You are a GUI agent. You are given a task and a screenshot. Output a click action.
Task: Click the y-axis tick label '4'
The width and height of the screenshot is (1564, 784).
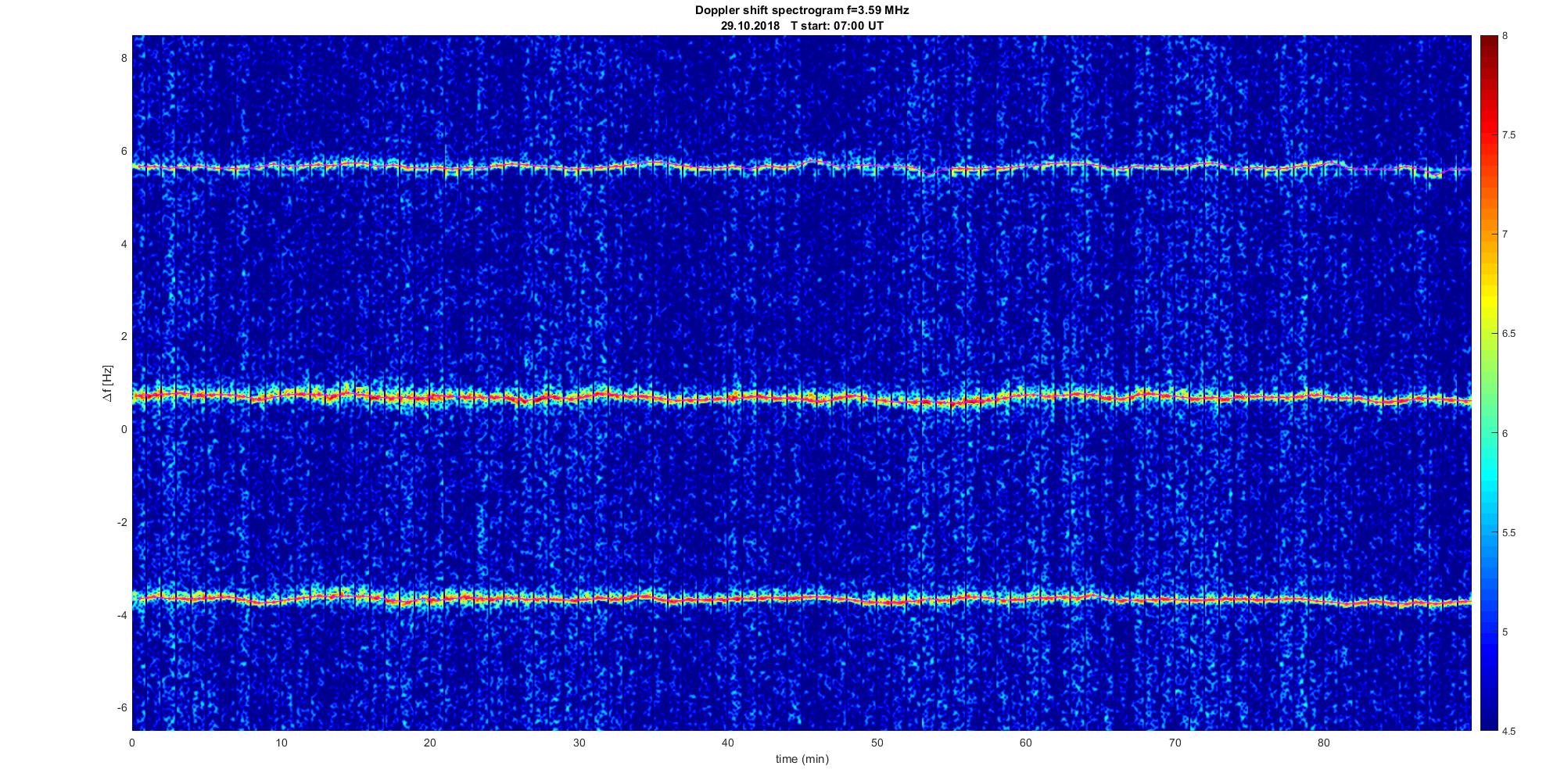coord(124,244)
